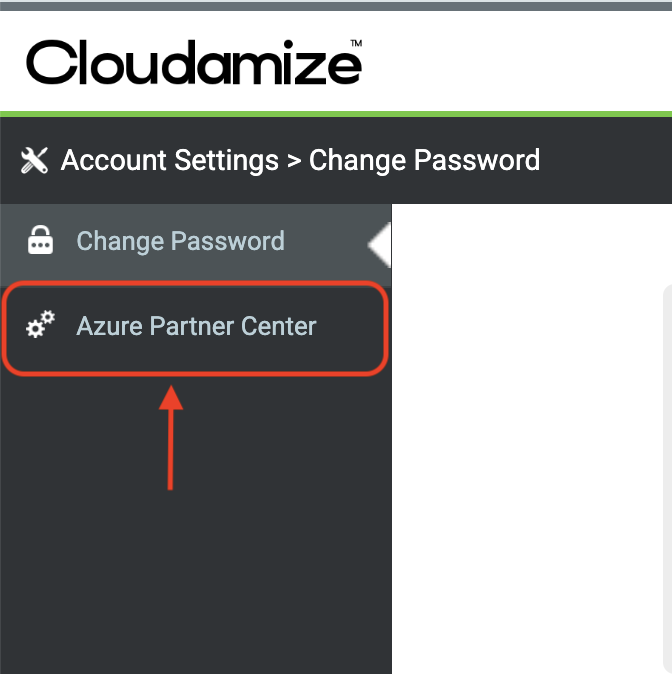
Task: Click the wrench and screwdriver settings icon
Action: point(34,160)
